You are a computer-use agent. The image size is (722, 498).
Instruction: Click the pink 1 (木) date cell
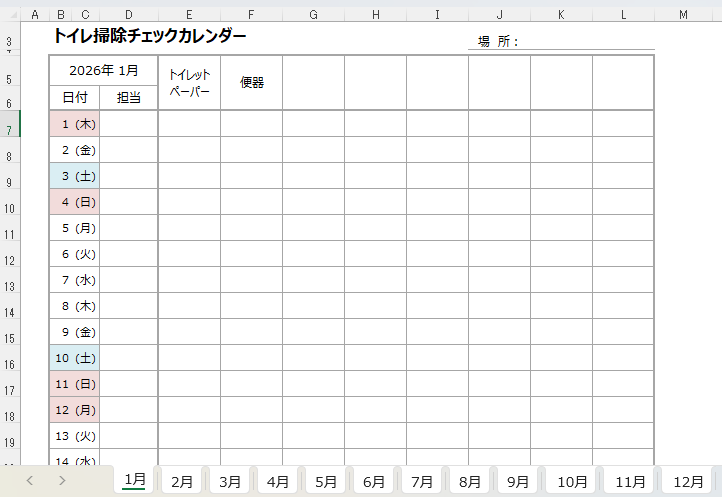[x=75, y=124]
